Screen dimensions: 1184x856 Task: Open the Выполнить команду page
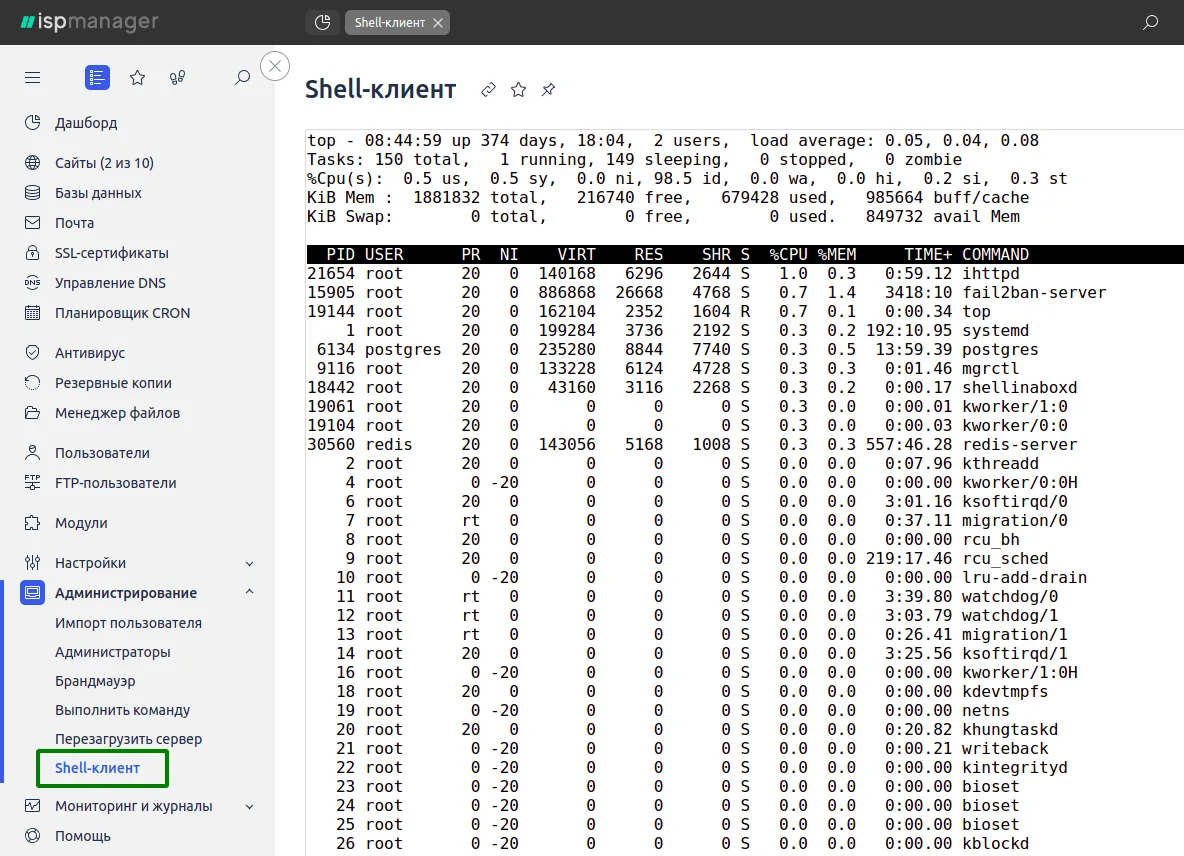click(x=121, y=709)
